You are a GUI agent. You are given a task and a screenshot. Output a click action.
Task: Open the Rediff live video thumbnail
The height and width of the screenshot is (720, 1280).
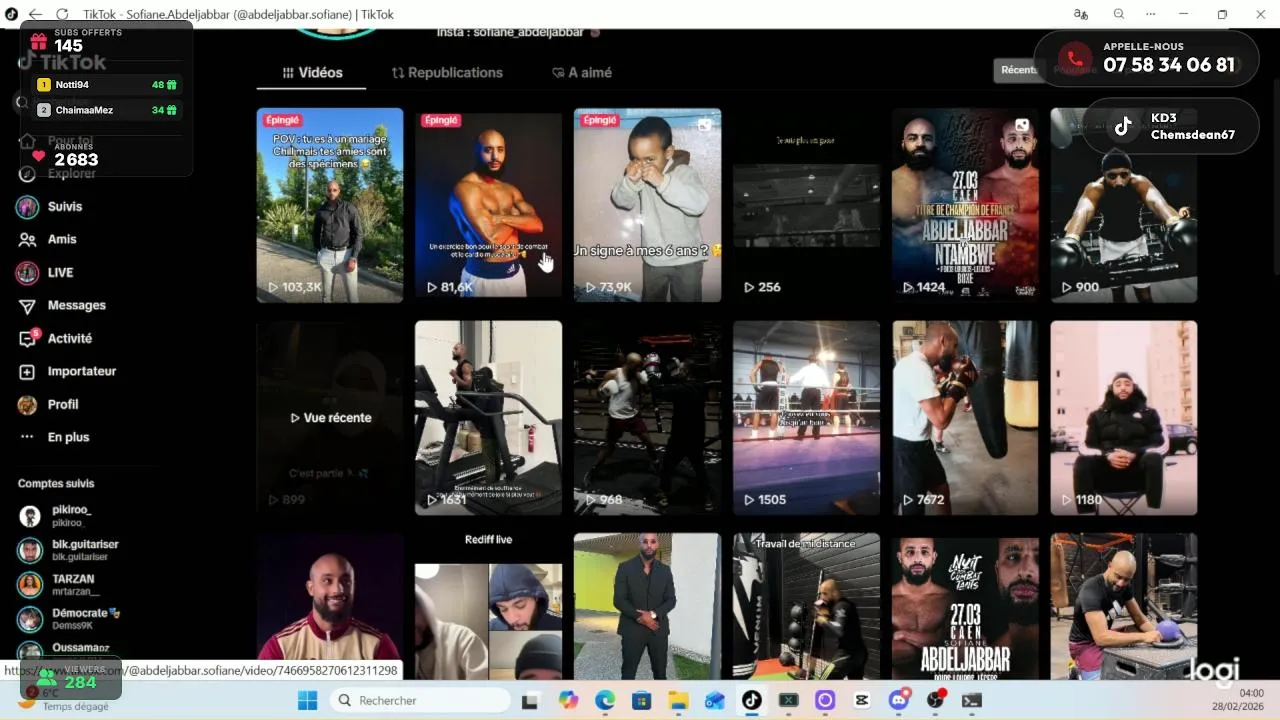[488, 607]
